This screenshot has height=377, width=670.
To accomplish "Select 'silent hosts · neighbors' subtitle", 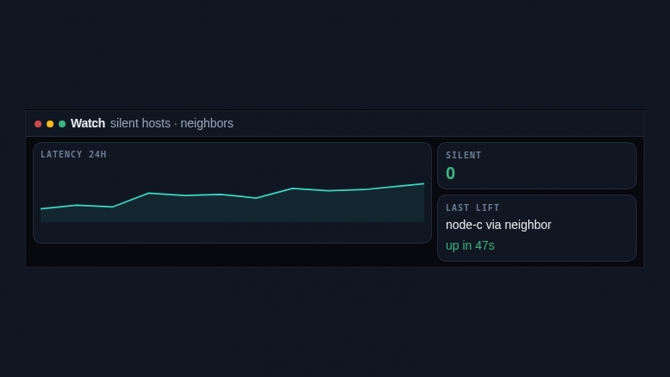I will pyautogui.click(x=172, y=124).
